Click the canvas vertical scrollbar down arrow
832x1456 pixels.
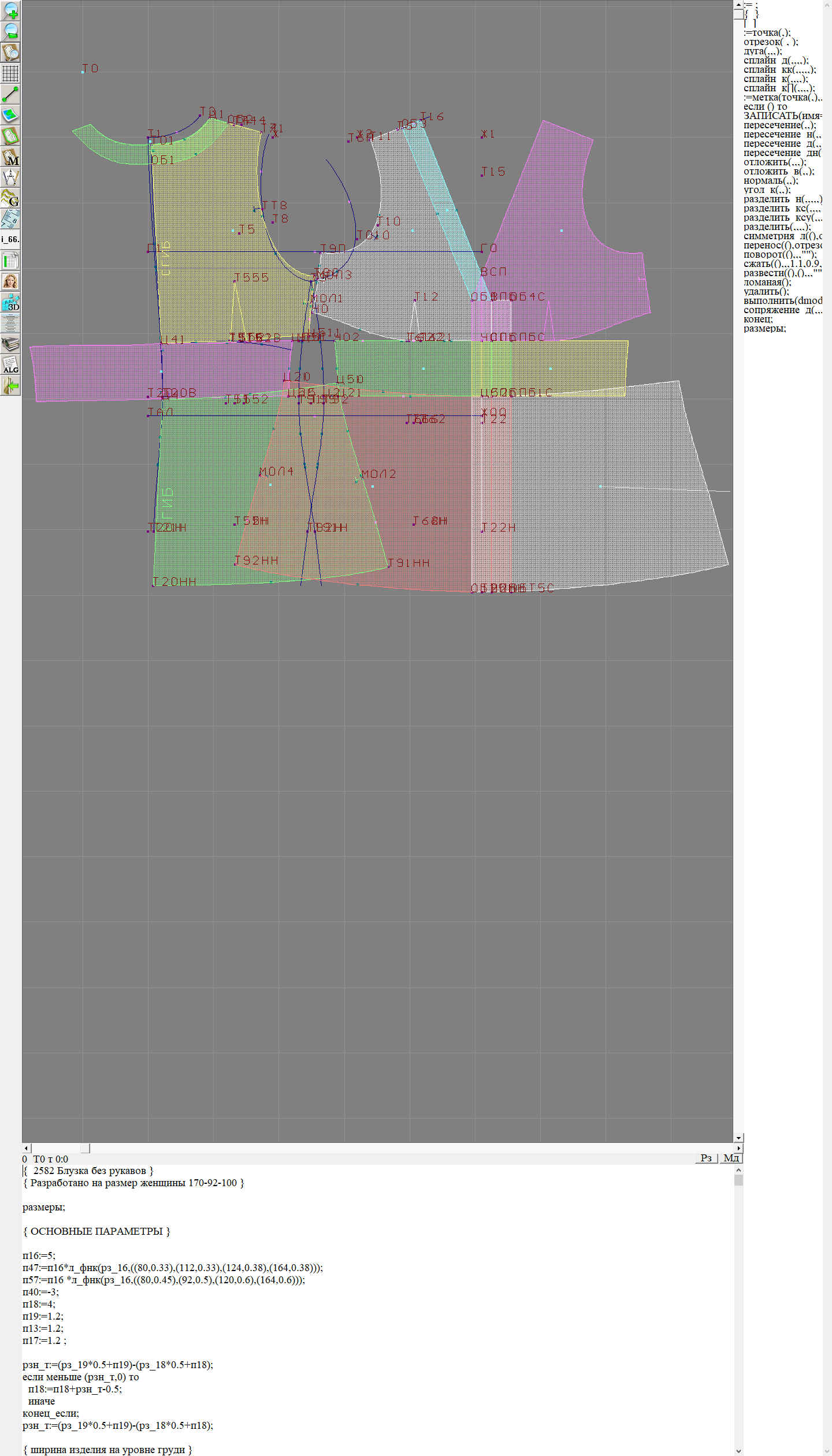(738, 1138)
